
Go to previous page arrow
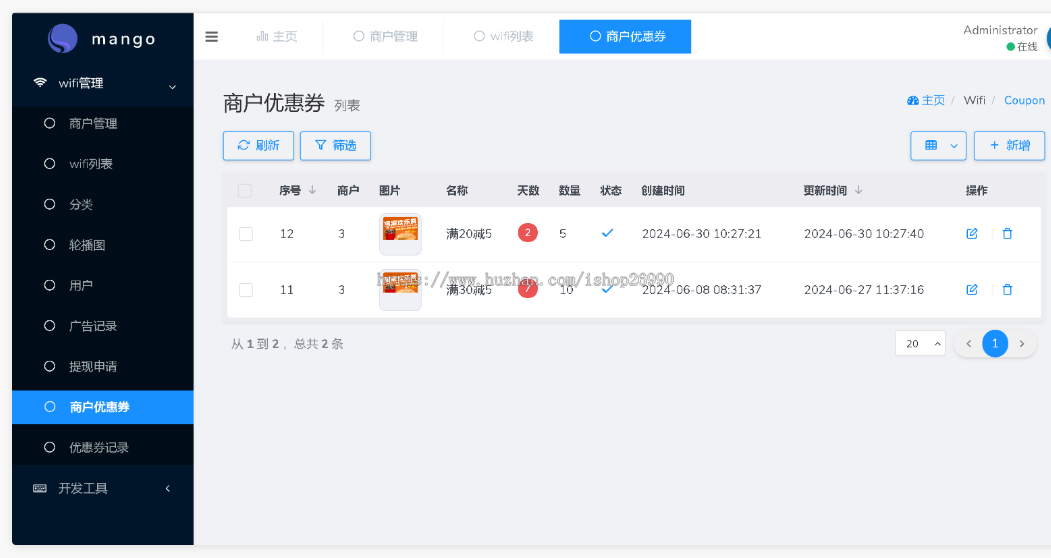968,343
